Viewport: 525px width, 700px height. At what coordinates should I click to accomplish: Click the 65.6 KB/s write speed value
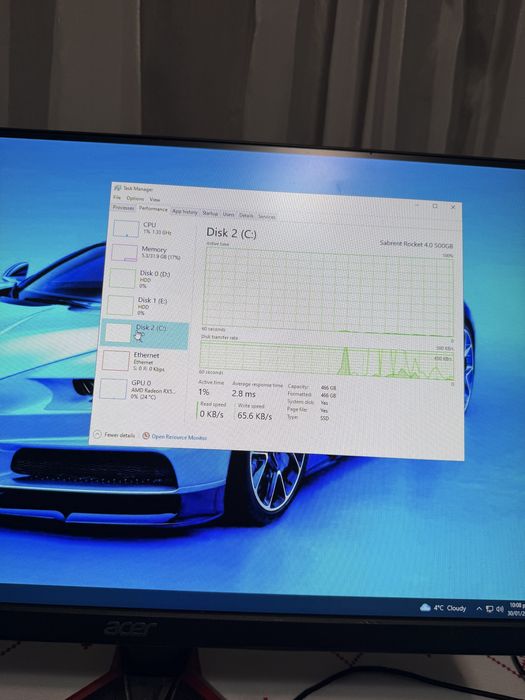[254, 416]
